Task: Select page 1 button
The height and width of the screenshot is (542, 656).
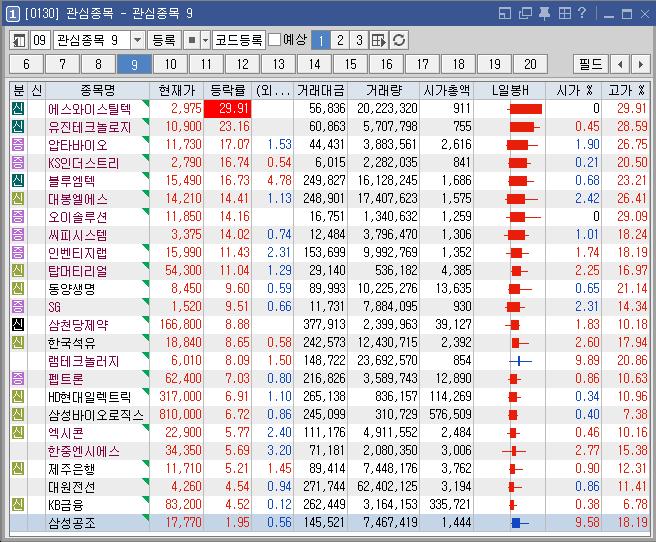Action: pyautogui.click(x=321, y=41)
